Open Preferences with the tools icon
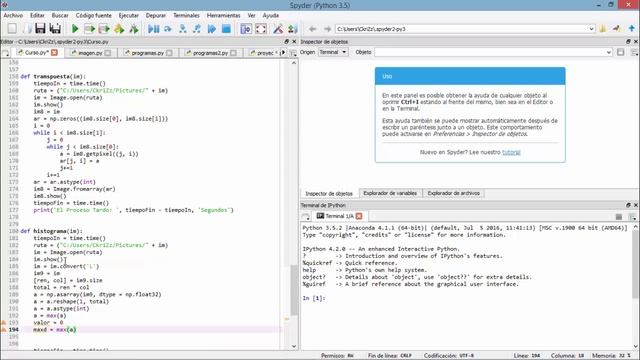This screenshot has width=640, height=360. (278, 29)
